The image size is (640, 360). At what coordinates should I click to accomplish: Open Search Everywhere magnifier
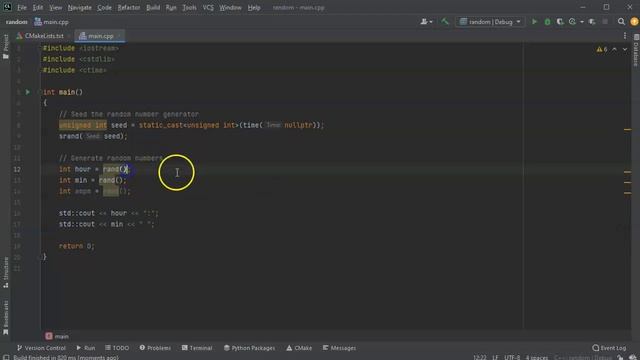621,22
